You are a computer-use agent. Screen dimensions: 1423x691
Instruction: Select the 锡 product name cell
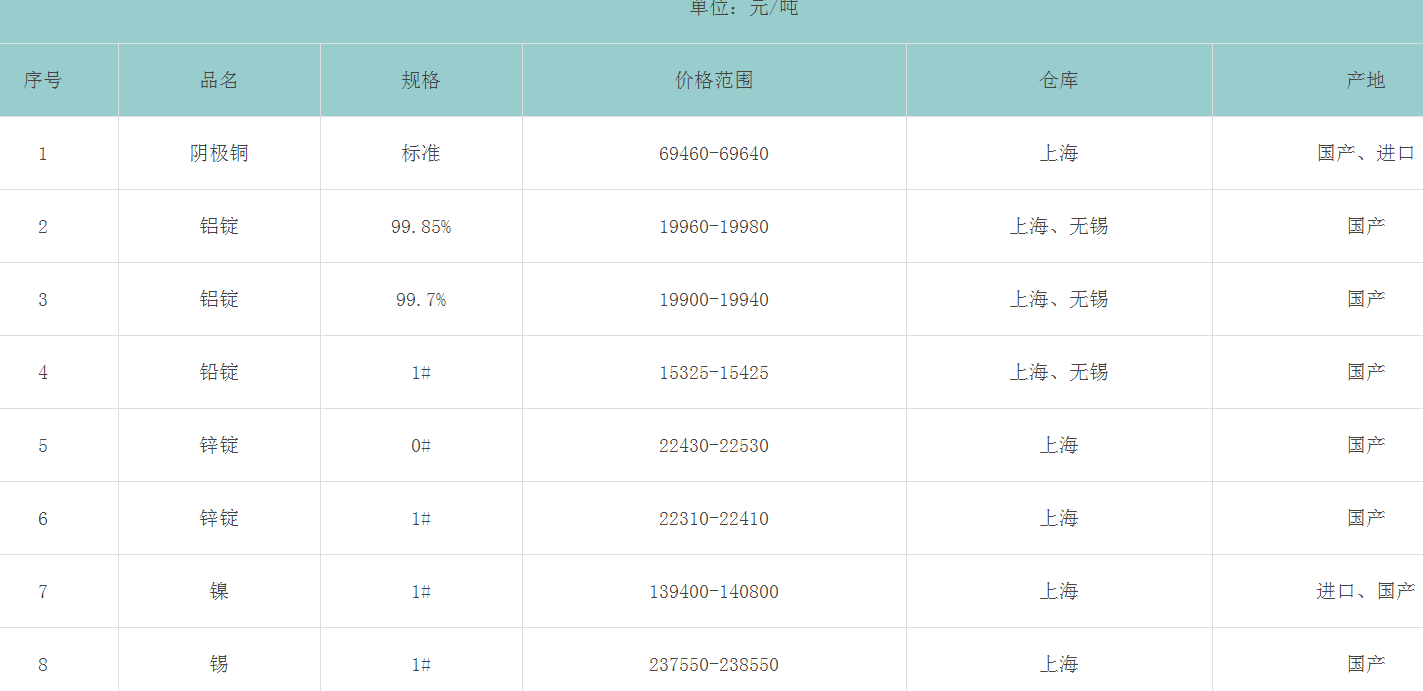(219, 664)
